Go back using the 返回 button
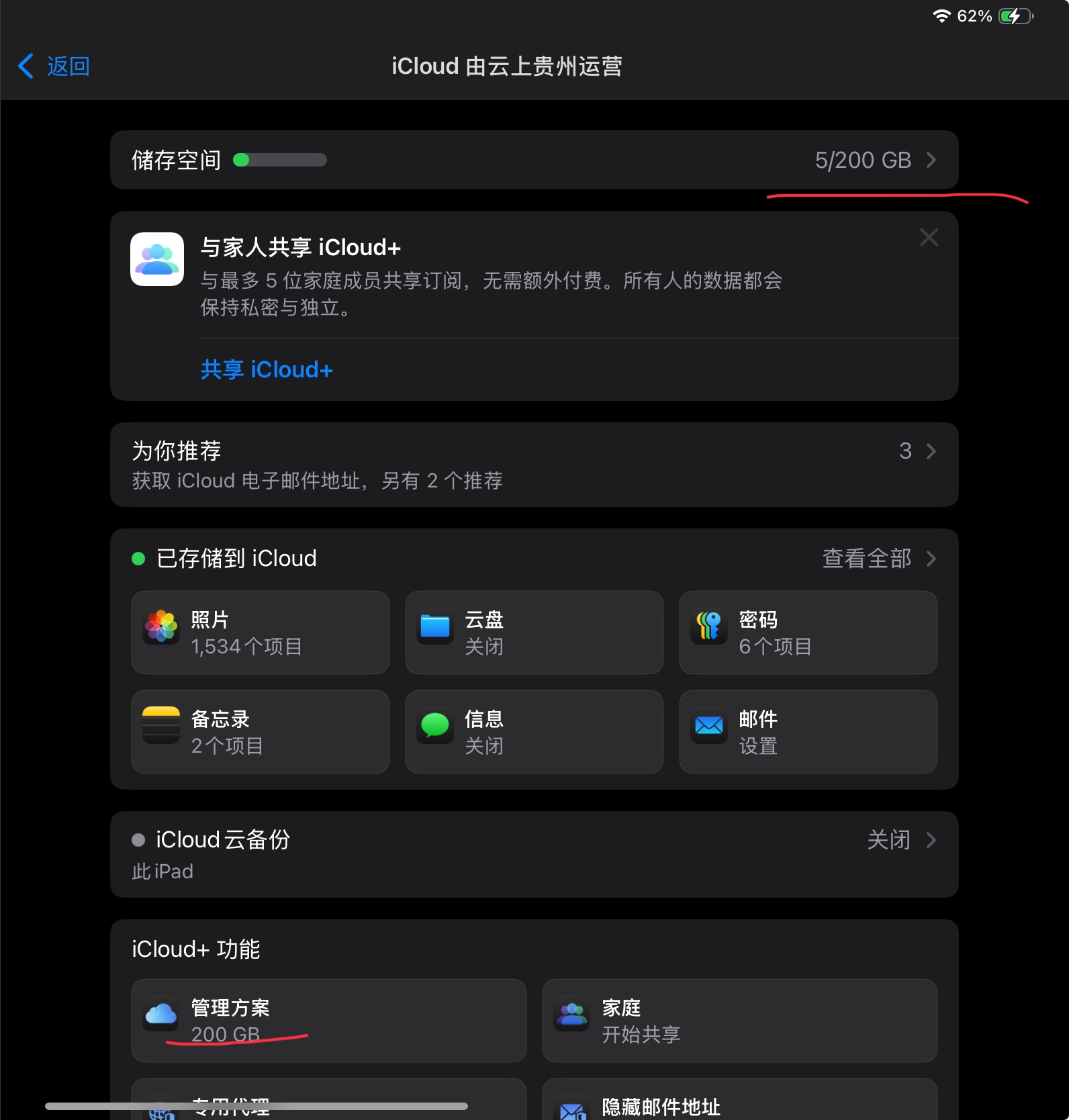This screenshot has width=1069, height=1120. point(54,66)
